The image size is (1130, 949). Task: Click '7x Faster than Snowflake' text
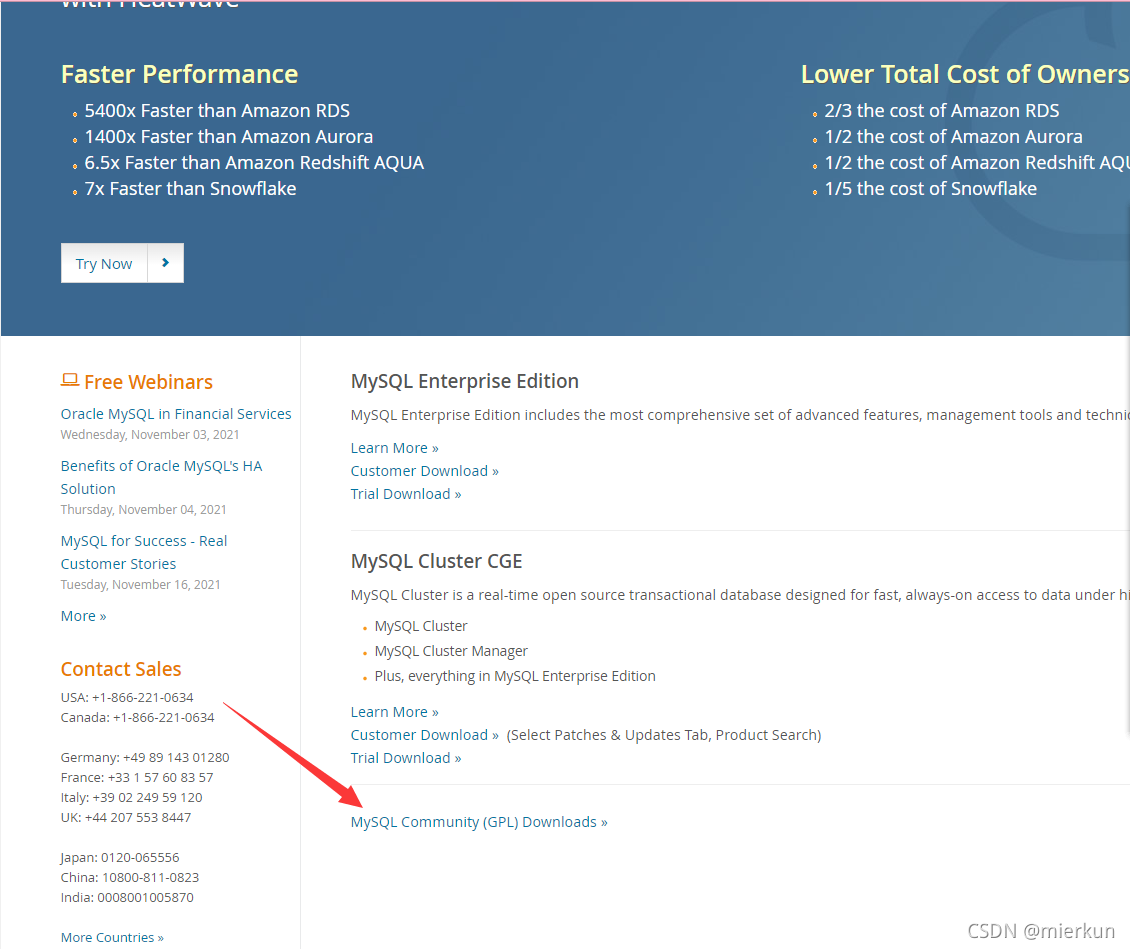[190, 189]
